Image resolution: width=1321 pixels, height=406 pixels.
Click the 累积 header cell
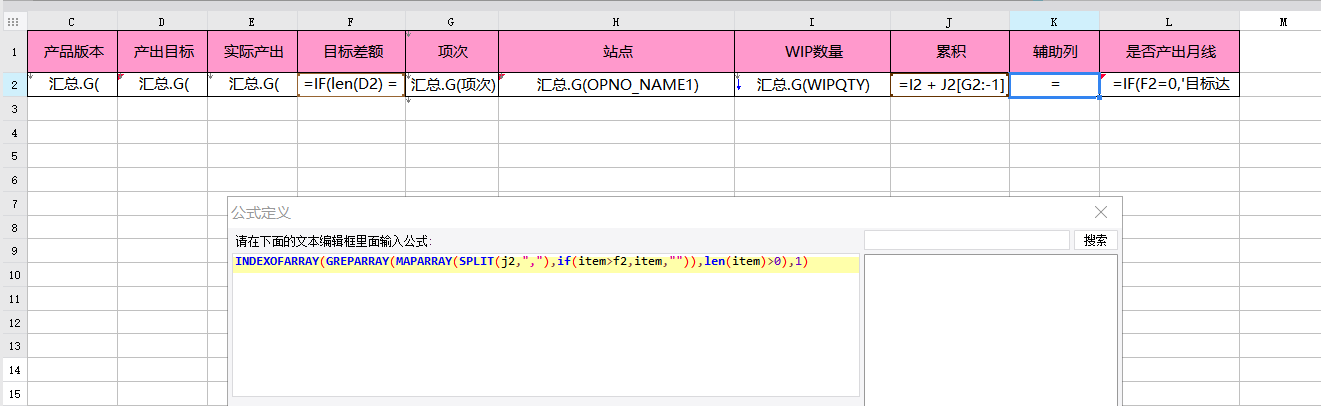click(x=950, y=52)
